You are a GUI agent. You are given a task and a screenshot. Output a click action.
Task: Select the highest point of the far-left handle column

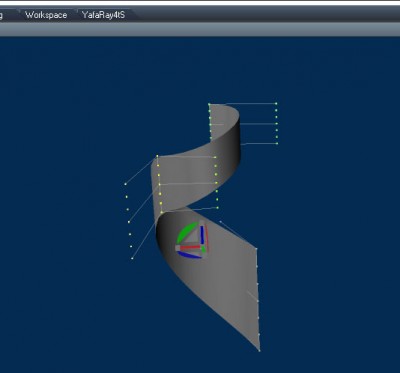pyautogui.click(x=125, y=184)
